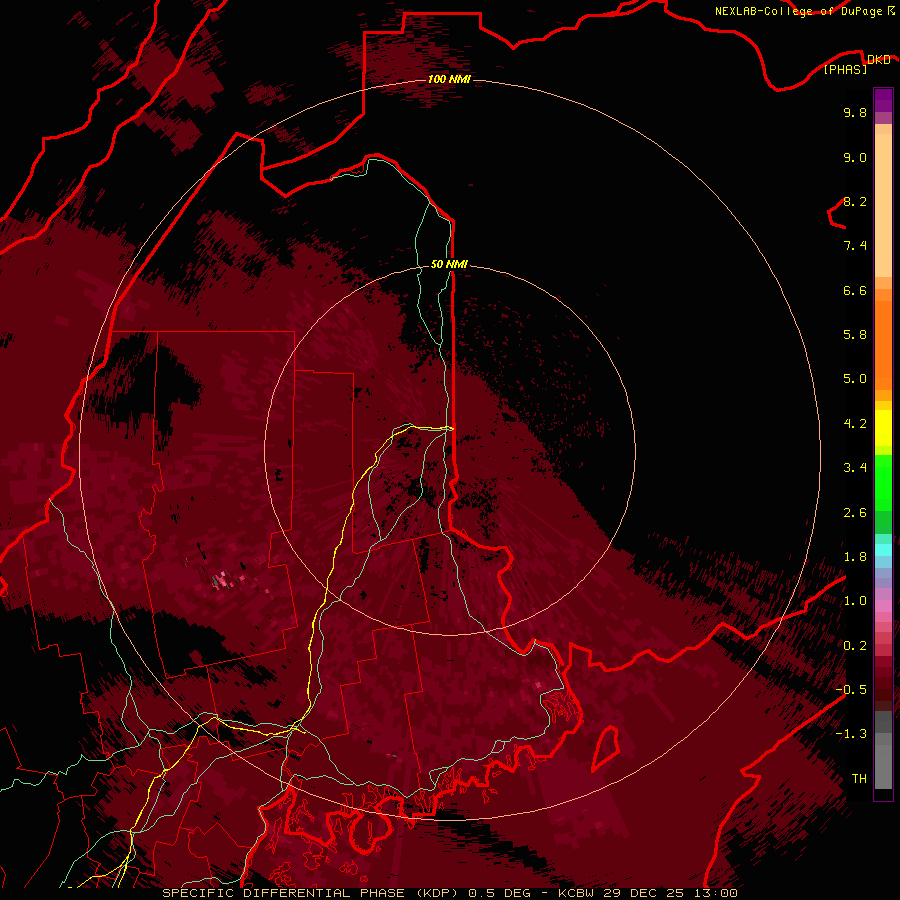Click the 1.0 value on the color scale
The height and width of the screenshot is (900, 900).
click(855, 601)
